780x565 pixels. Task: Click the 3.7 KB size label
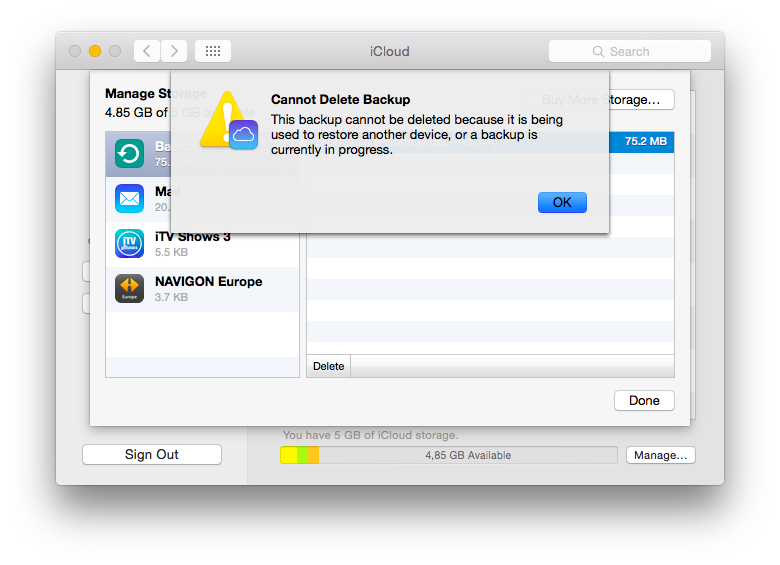(171, 297)
